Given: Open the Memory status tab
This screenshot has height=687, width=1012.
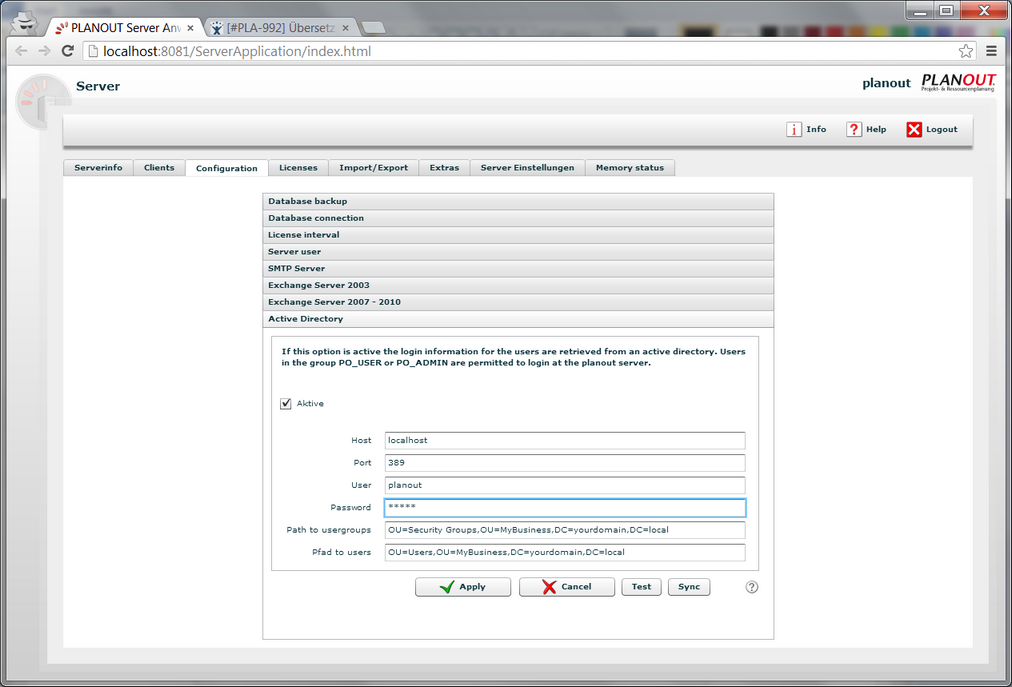Looking at the screenshot, I should tap(630, 168).
